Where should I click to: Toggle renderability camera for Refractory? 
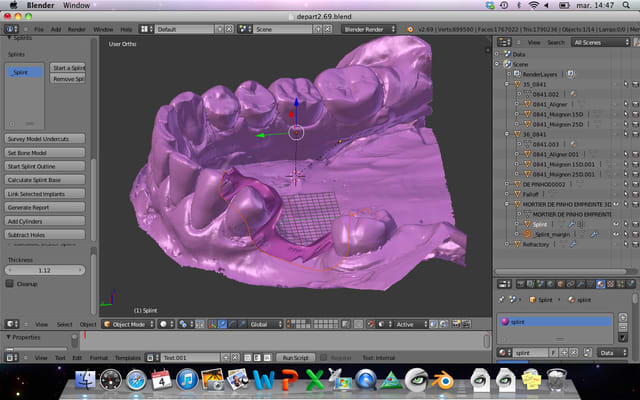tap(635, 244)
